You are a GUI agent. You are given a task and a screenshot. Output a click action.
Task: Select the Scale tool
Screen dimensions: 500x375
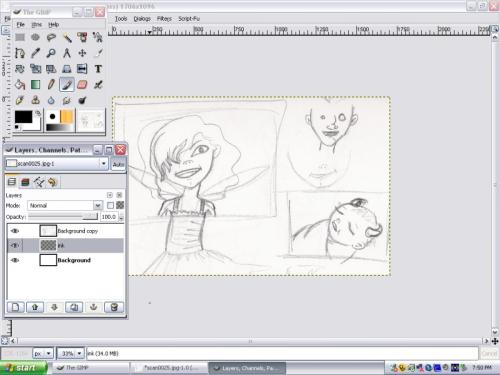click(35, 69)
